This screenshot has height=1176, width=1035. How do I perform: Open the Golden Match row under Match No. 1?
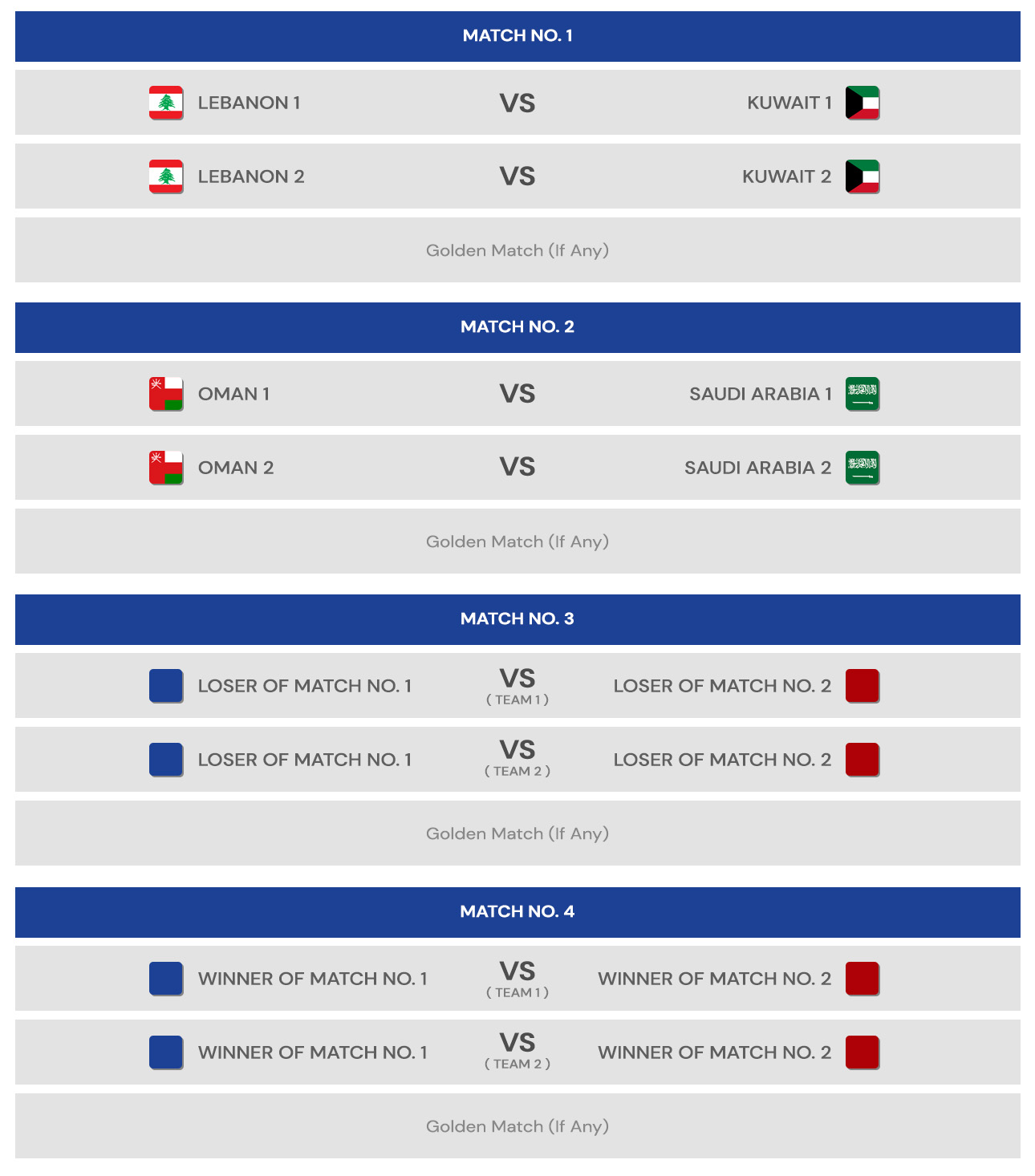517,249
